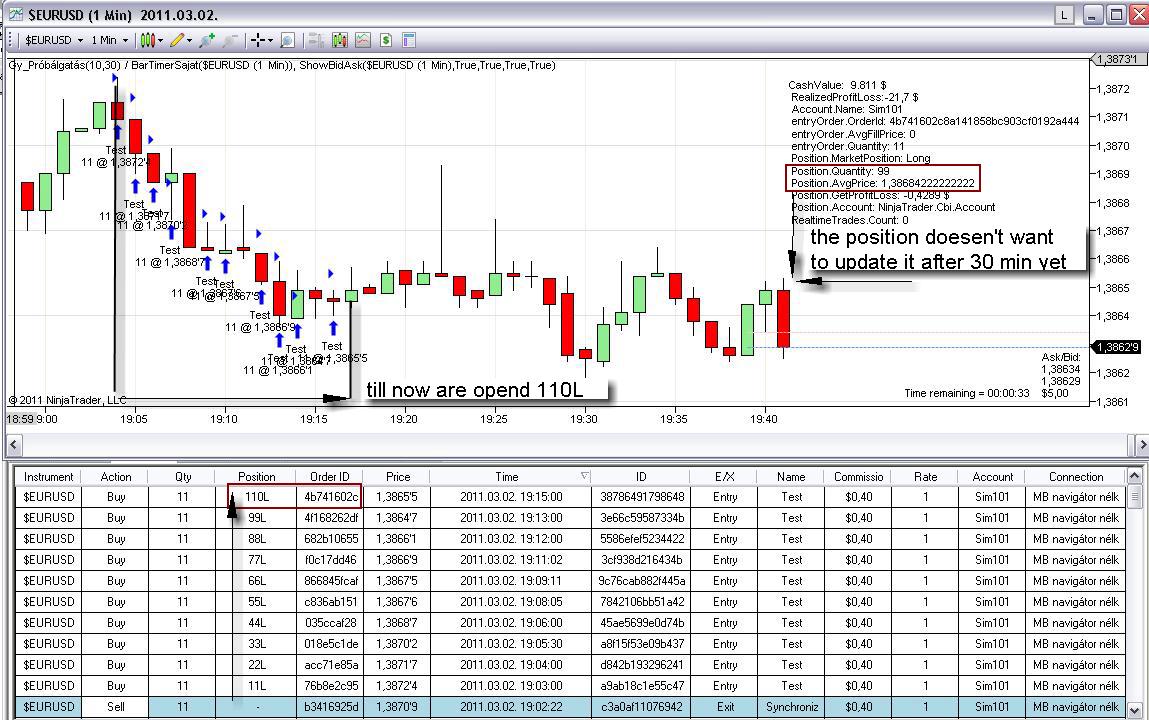Click the framed magnifier icon in toolbar

point(287,40)
